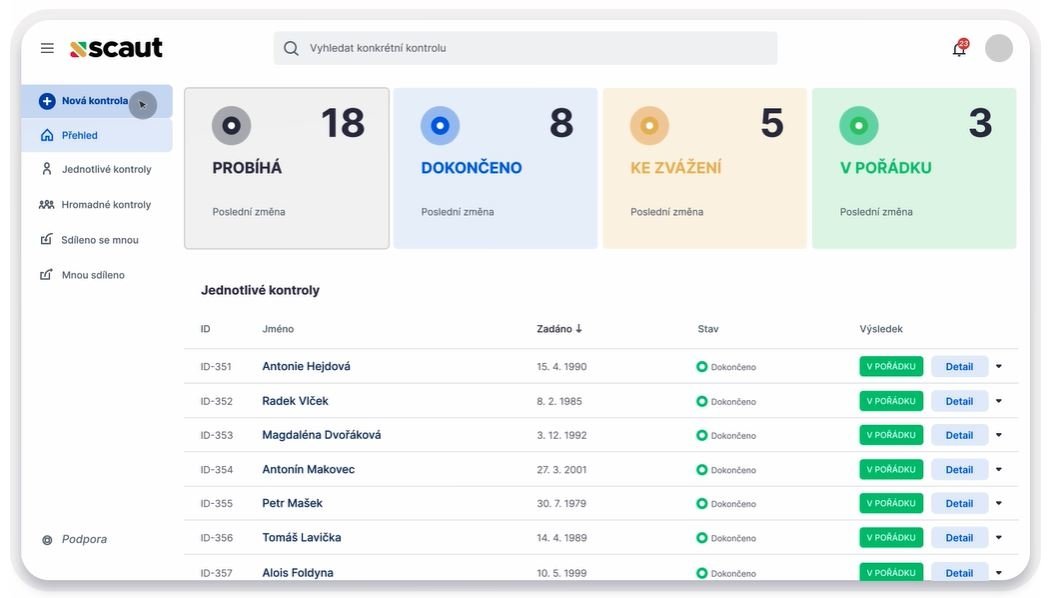Open the user profile avatar
1062x598 pixels.
point(998,48)
